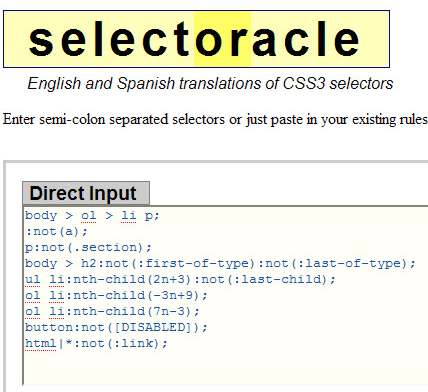Click the underlined 'html' word in the last line

tap(41, 343)
